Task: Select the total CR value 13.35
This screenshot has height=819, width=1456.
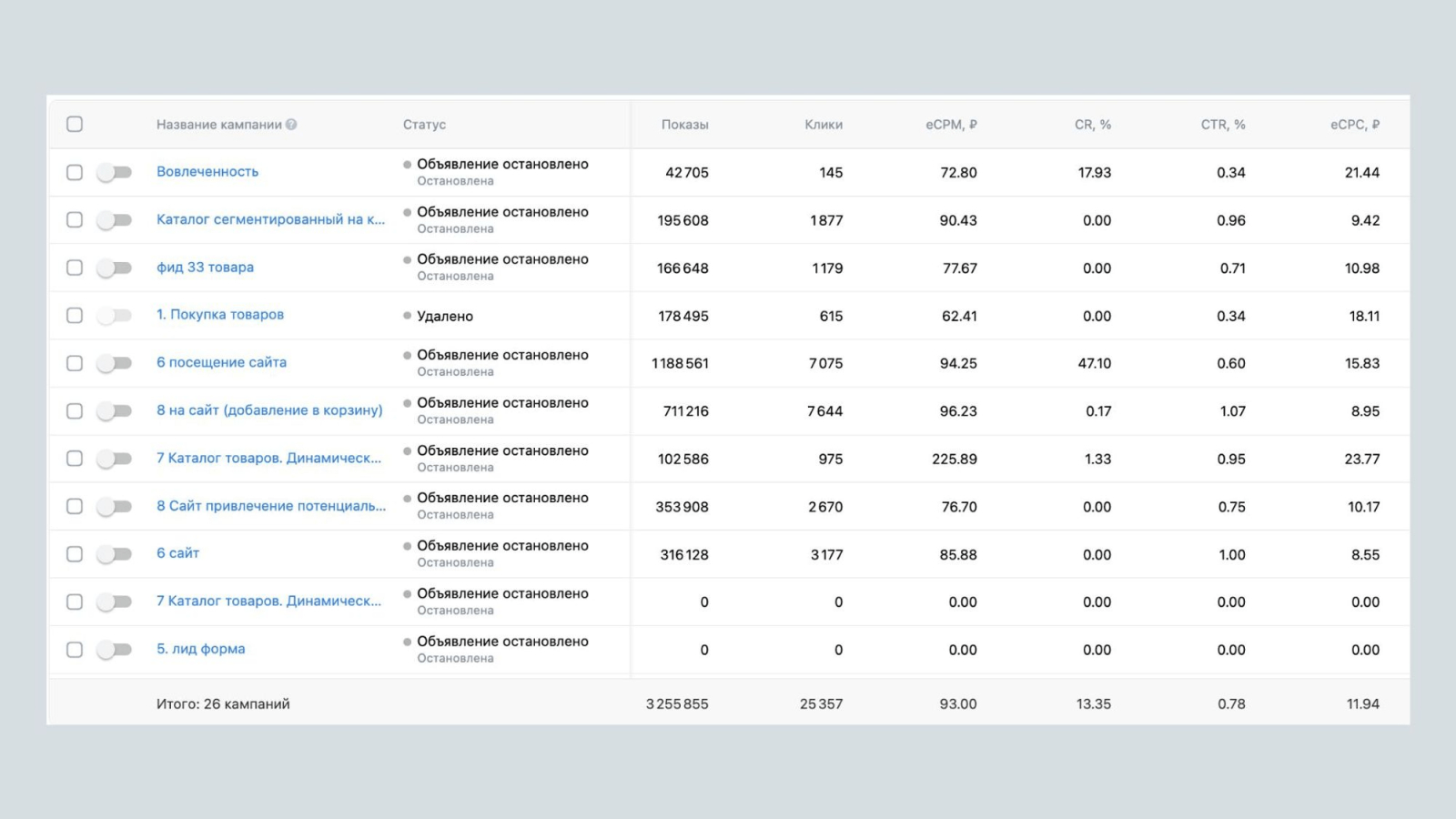Action: [x=1094, y=704]
